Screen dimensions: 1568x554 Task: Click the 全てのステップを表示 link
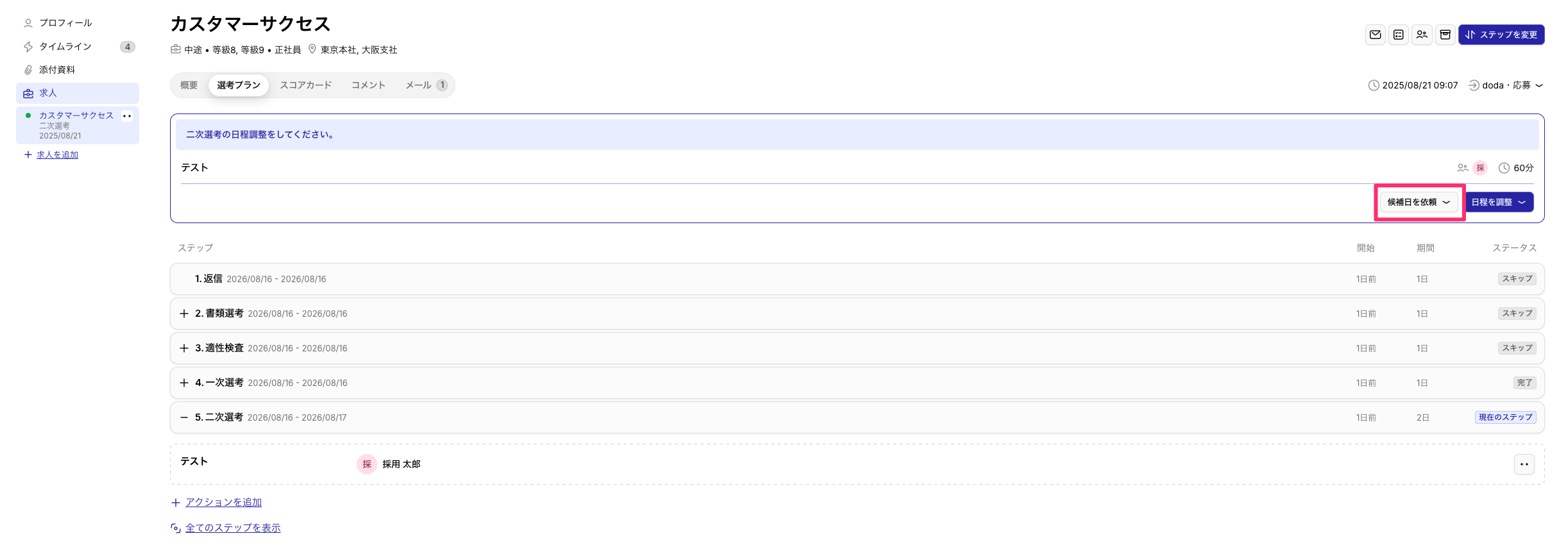pos(233,528)
